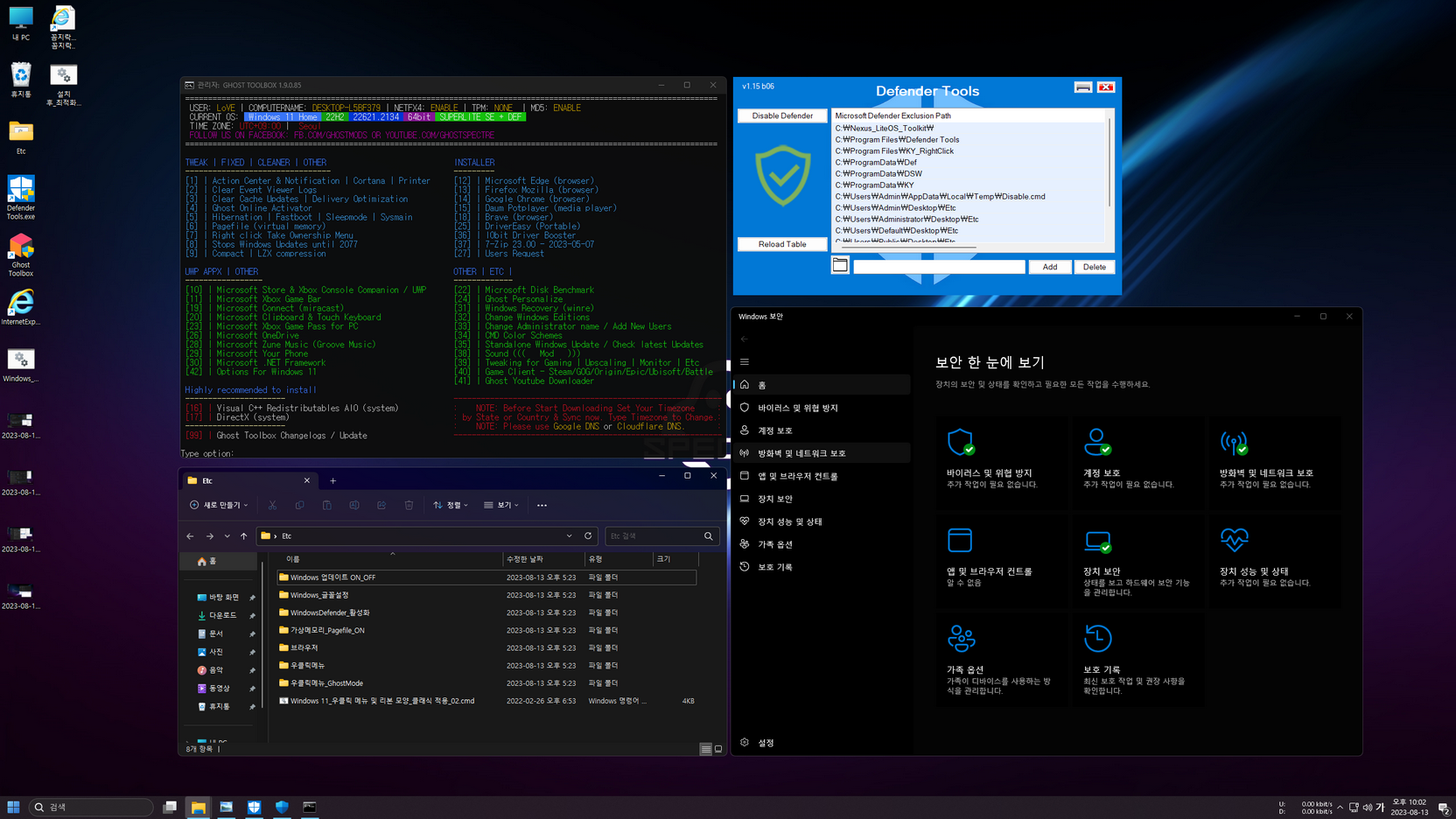Screen dimensions: 1456x819
Task: Click the Paste icon in Explorer toolbar
Action: click(x=326, y=505)
